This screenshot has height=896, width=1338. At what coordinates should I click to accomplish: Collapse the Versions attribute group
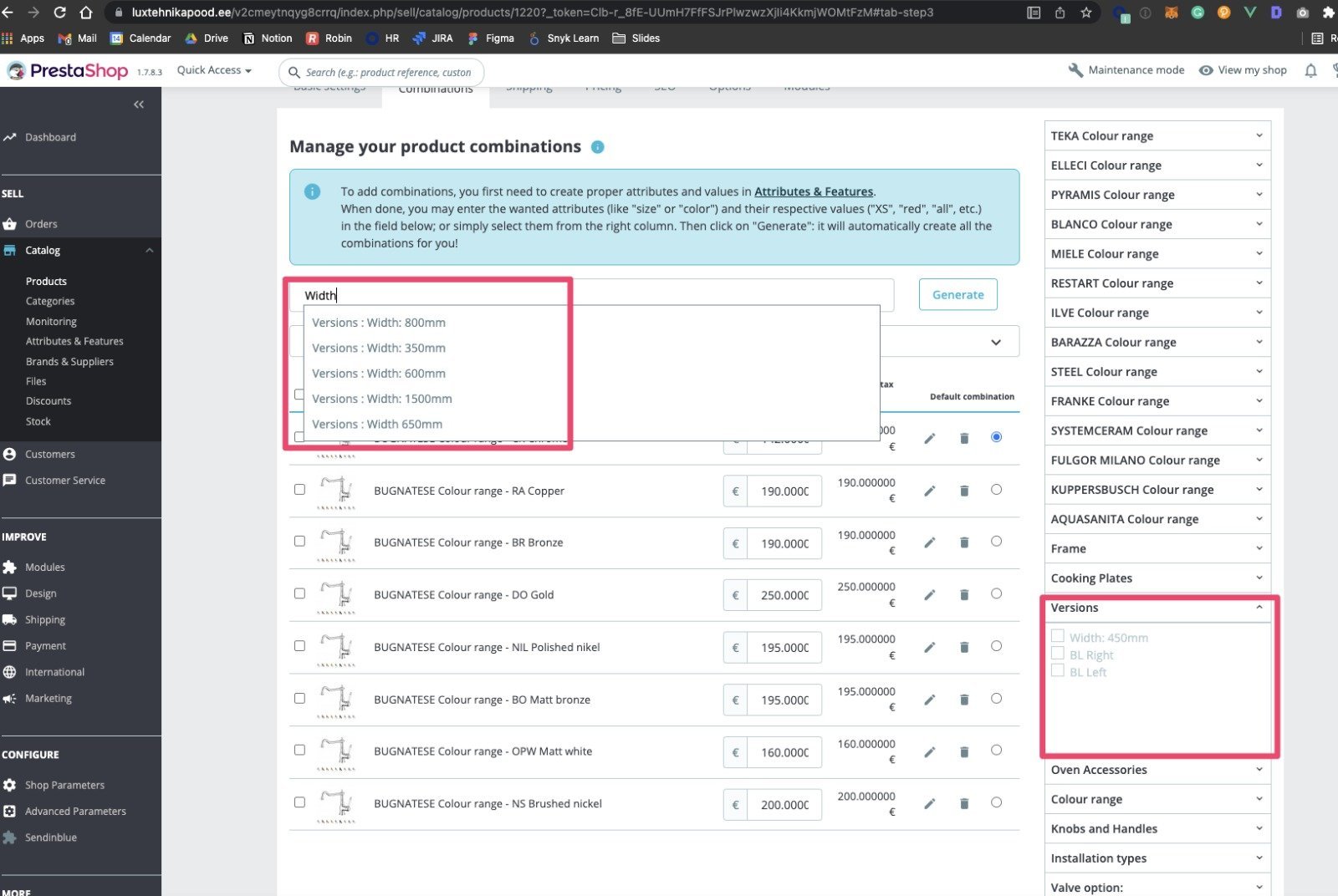[1157, 608]
